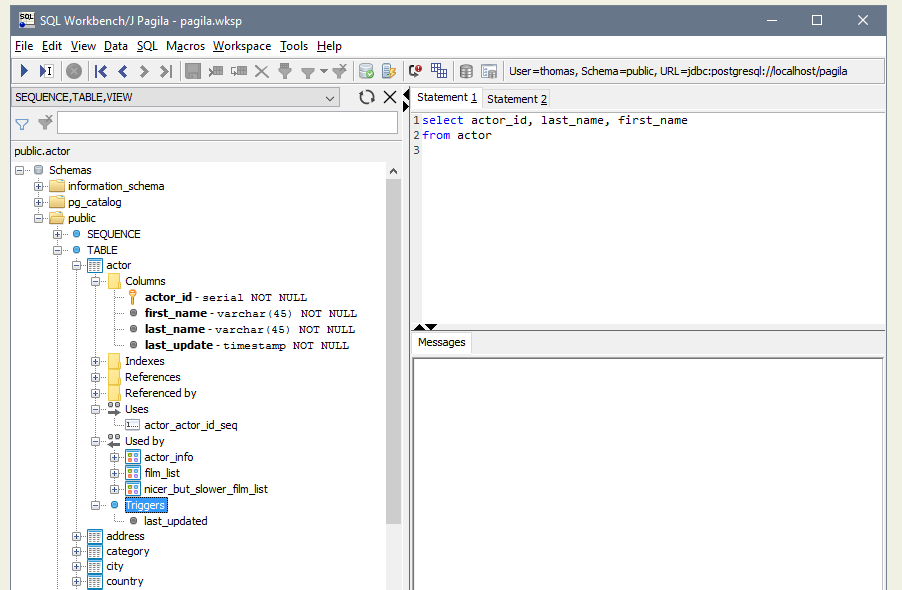Viewport: 902px width, 590px height.
Task: Open the database explorer grid icon
Action: coord(439,71)
